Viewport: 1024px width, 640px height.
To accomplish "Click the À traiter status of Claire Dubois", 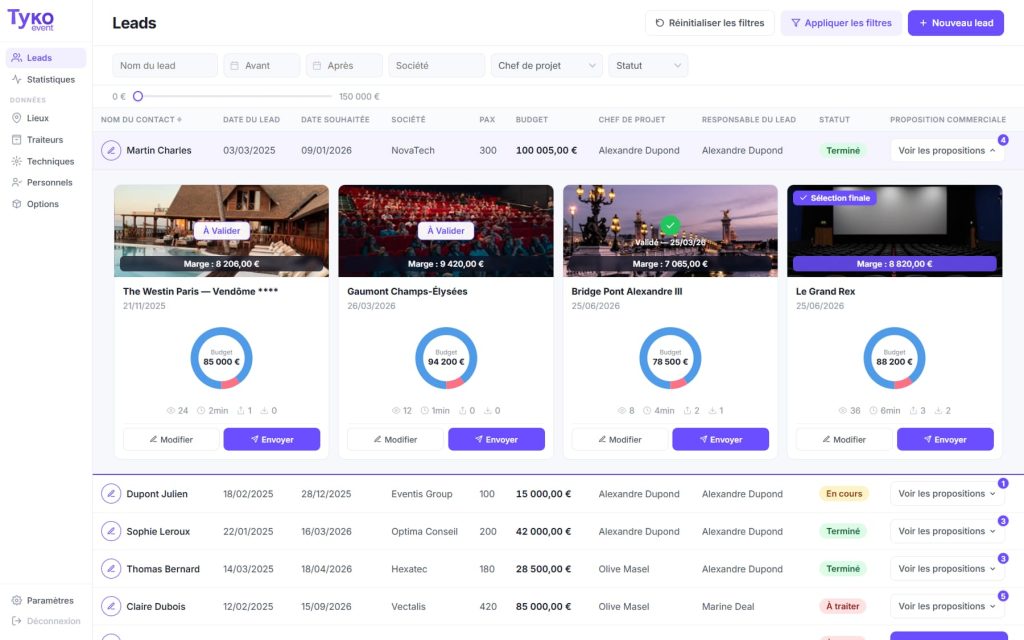I will point(842,607).
